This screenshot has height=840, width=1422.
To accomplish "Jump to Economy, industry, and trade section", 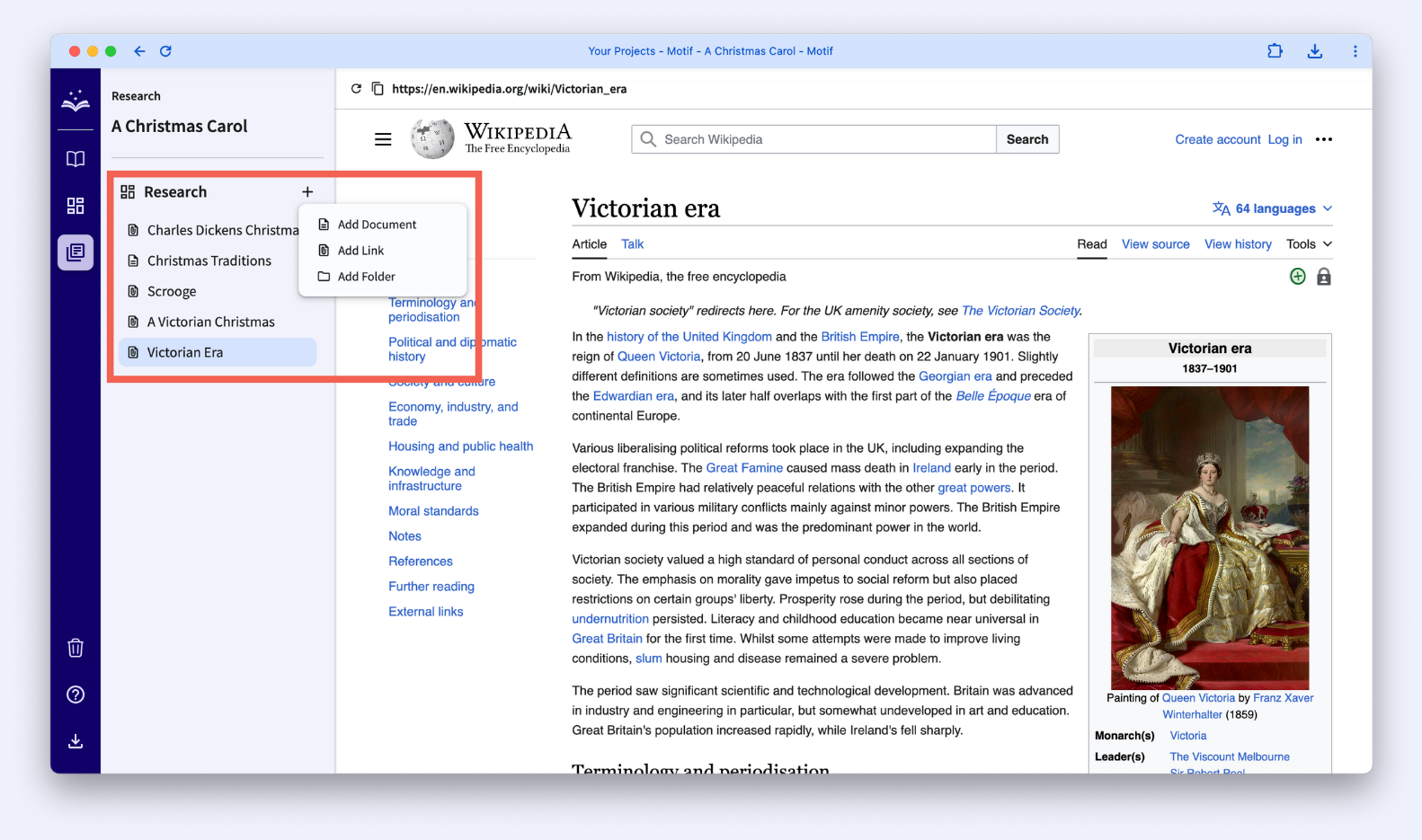I will click(x=453, y=414).
